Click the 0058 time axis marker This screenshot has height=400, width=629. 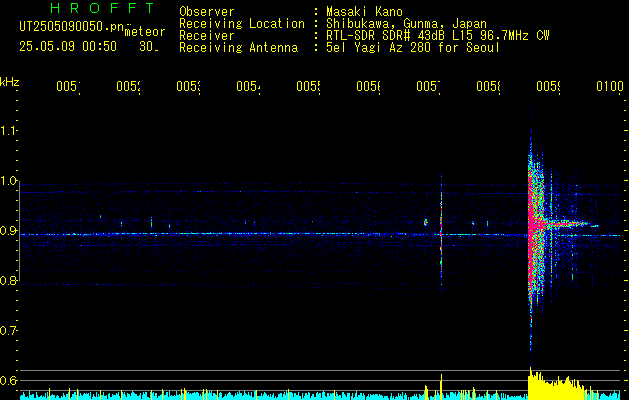[488, 86]
